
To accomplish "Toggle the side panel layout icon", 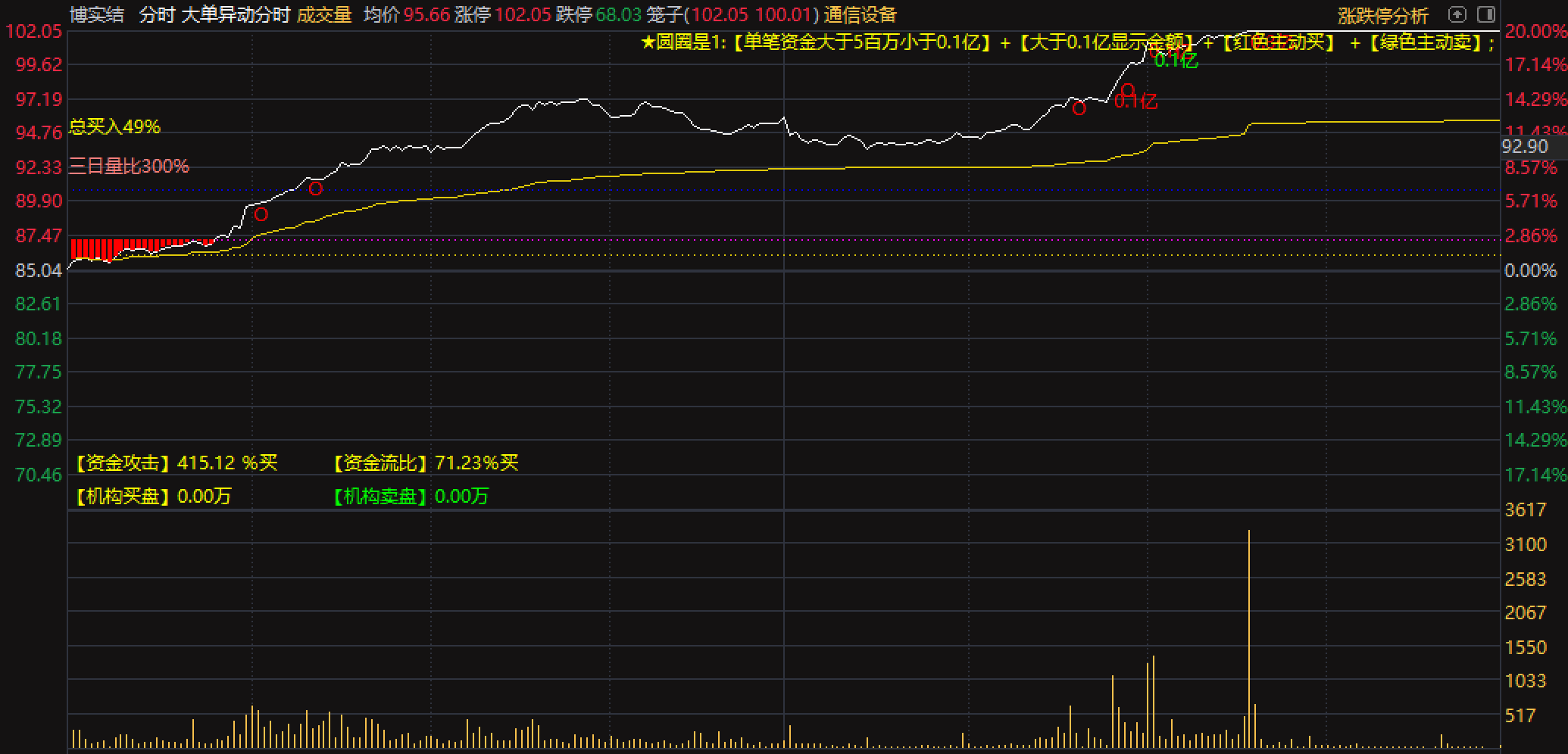I will pyautogui.click(x=1485, y=14).
